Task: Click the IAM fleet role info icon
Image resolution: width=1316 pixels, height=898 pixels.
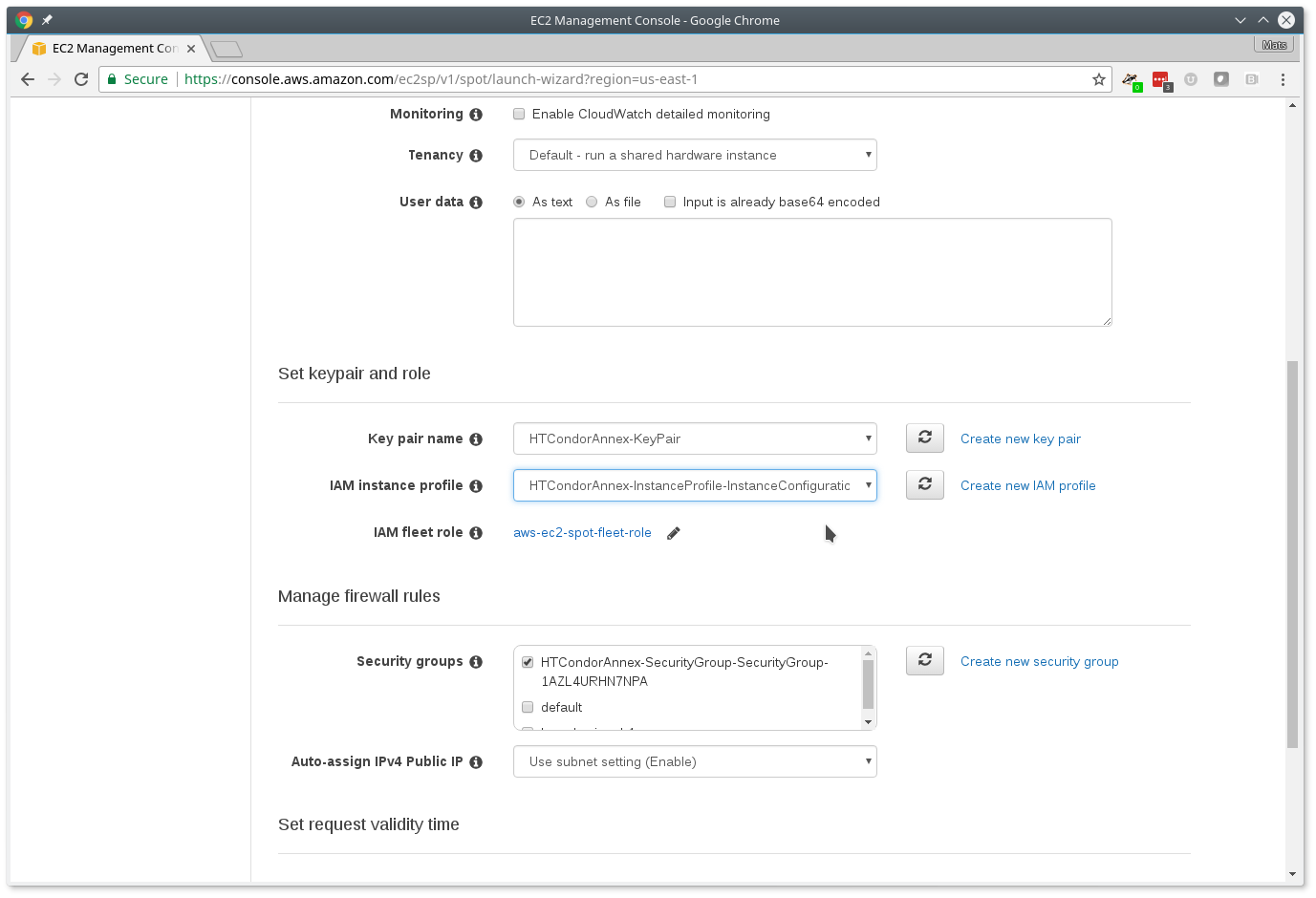Action: (476, 533)
